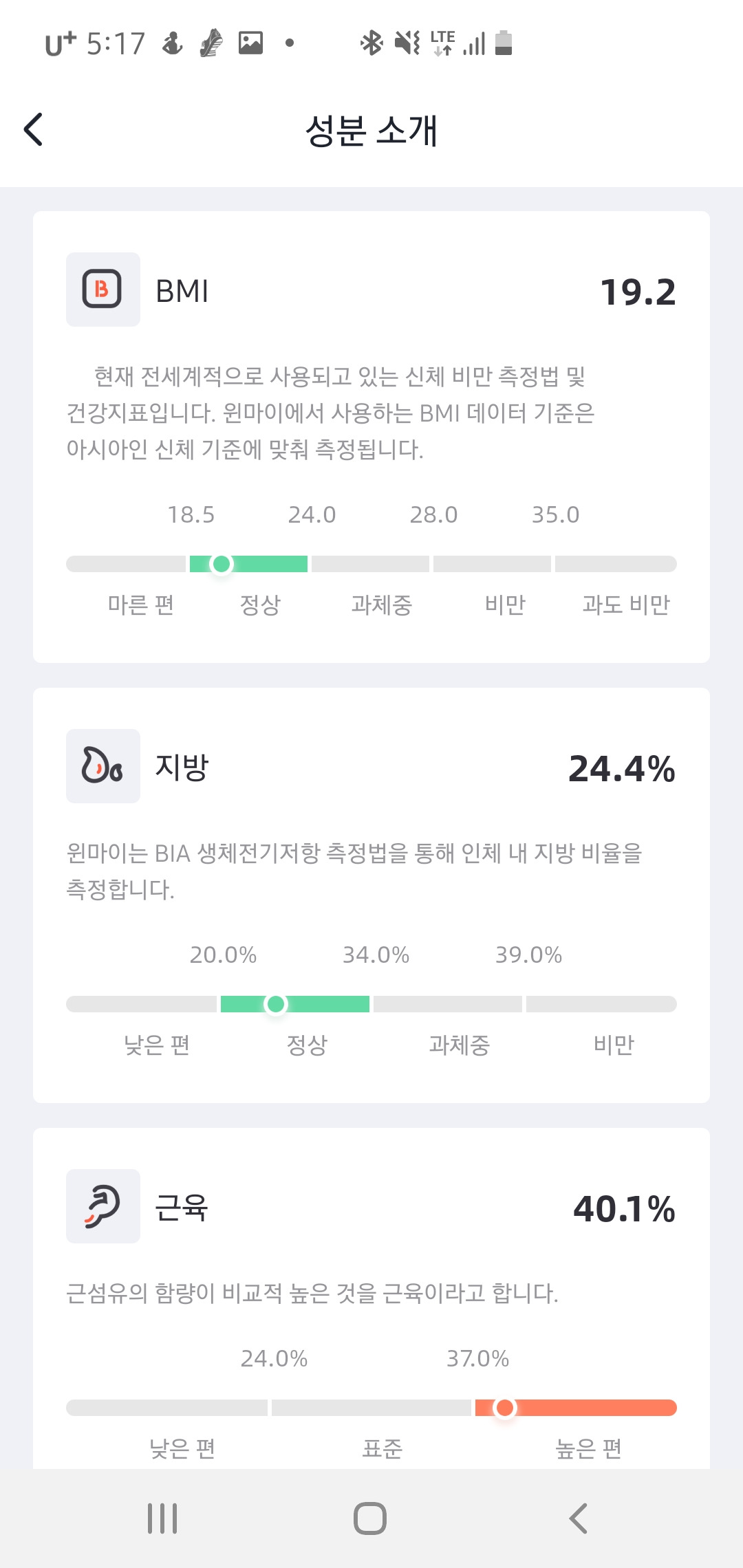Tap the BMI value 19.2

[638, 292]
